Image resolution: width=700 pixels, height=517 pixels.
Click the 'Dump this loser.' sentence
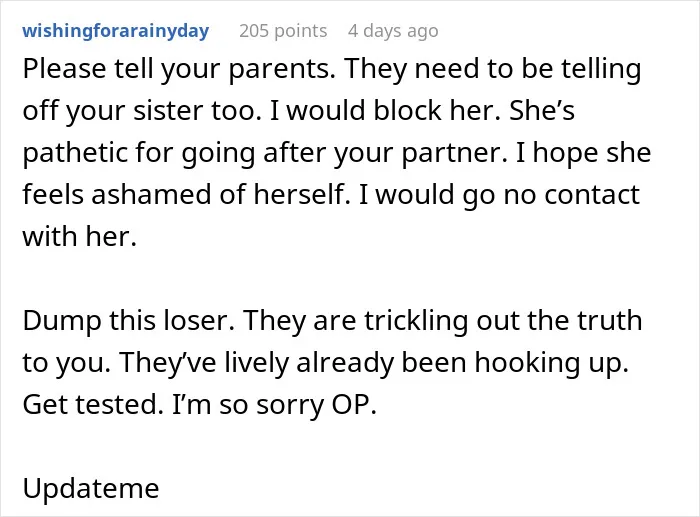point(129,321)
